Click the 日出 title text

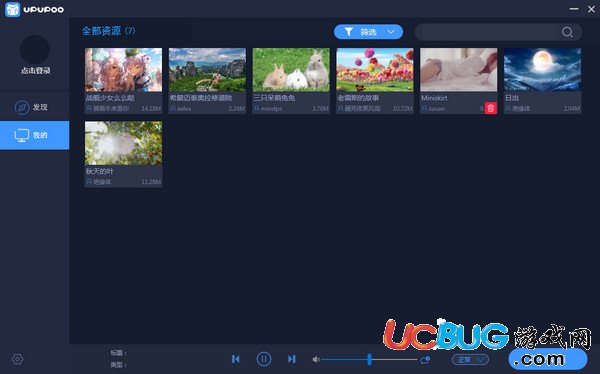(x=512, y=98)
